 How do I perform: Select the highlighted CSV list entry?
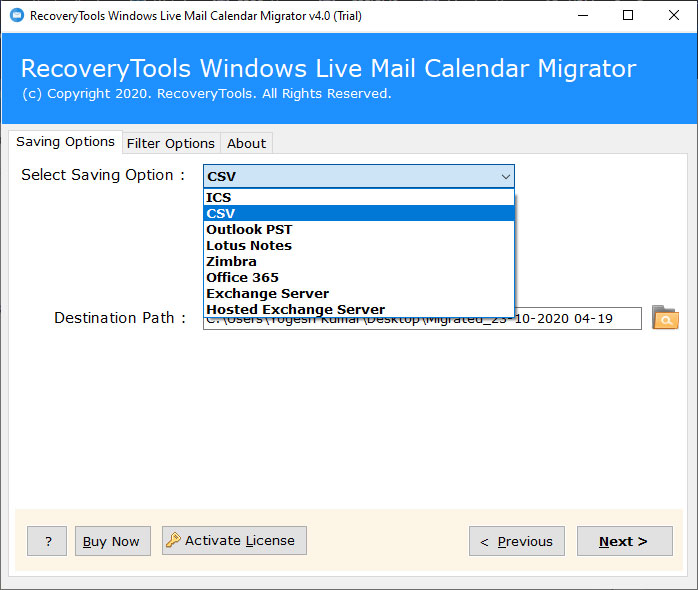[359, 213]
